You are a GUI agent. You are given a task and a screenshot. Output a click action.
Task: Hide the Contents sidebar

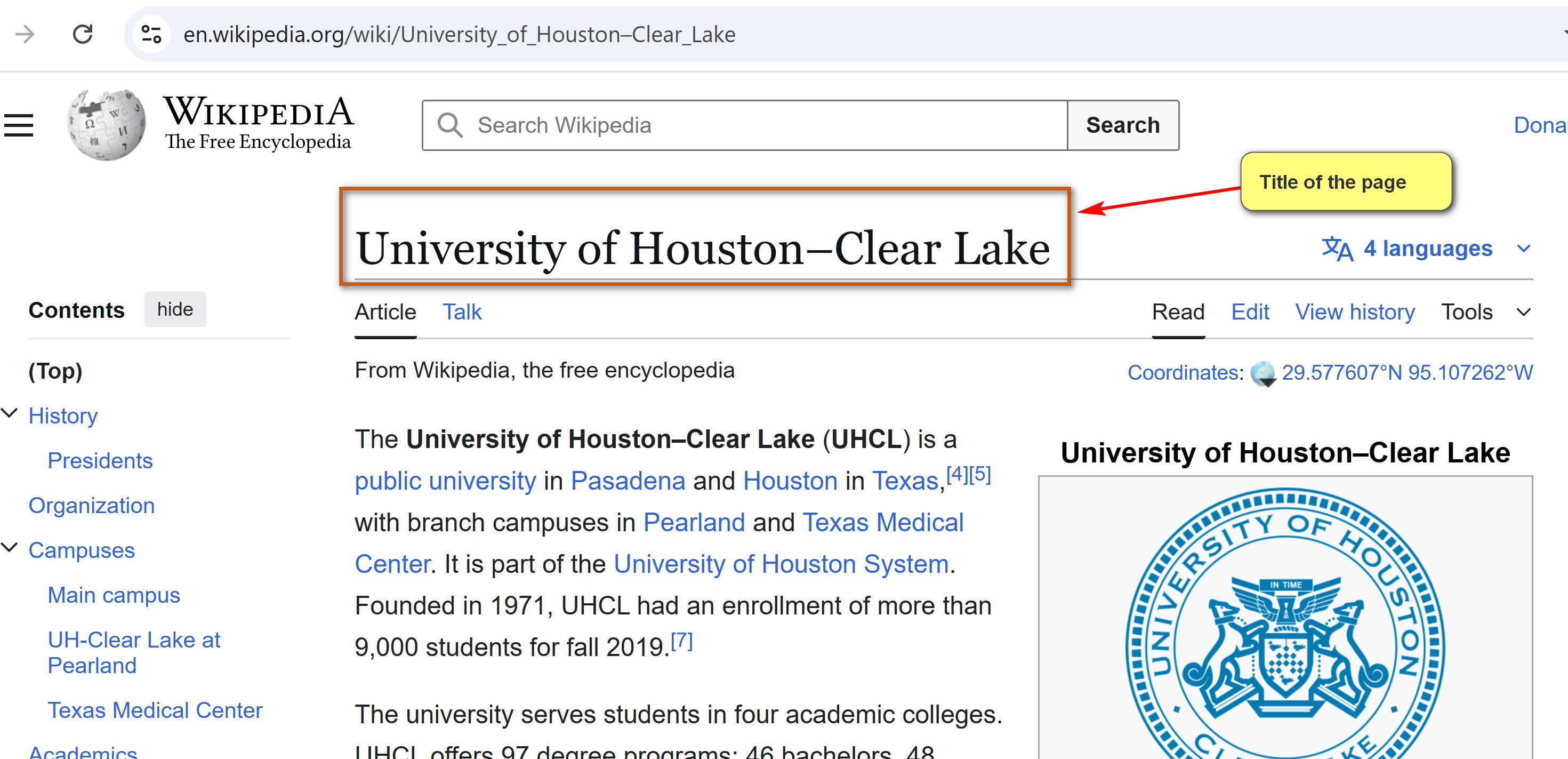175,309
